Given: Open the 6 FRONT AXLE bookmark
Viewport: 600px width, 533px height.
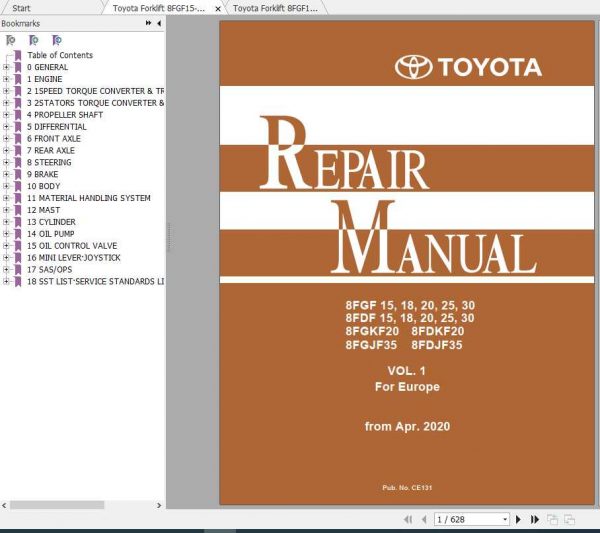Looking at the screenshot, I should 54,139.
